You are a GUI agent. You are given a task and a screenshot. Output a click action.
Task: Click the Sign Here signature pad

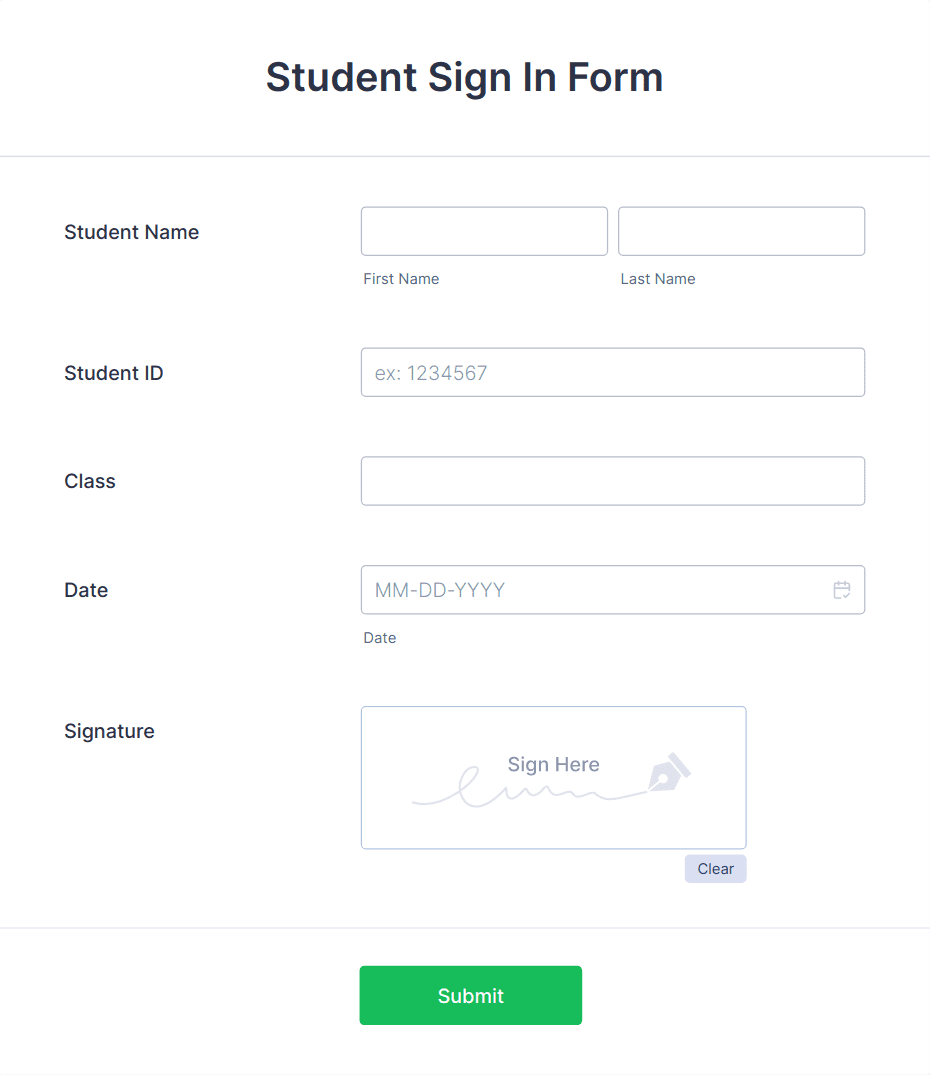(553, 778)
